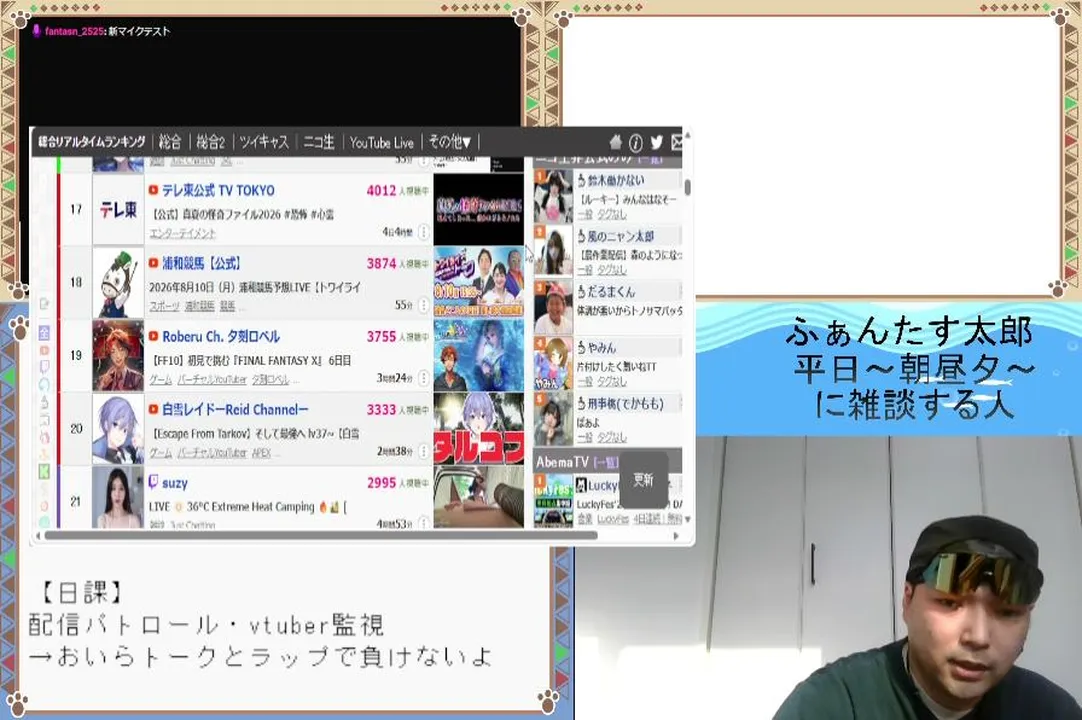The image size is (1082, 720).
Task: Open the 浦和競馬 horse mascot avatar
Action: click(118, 282)
